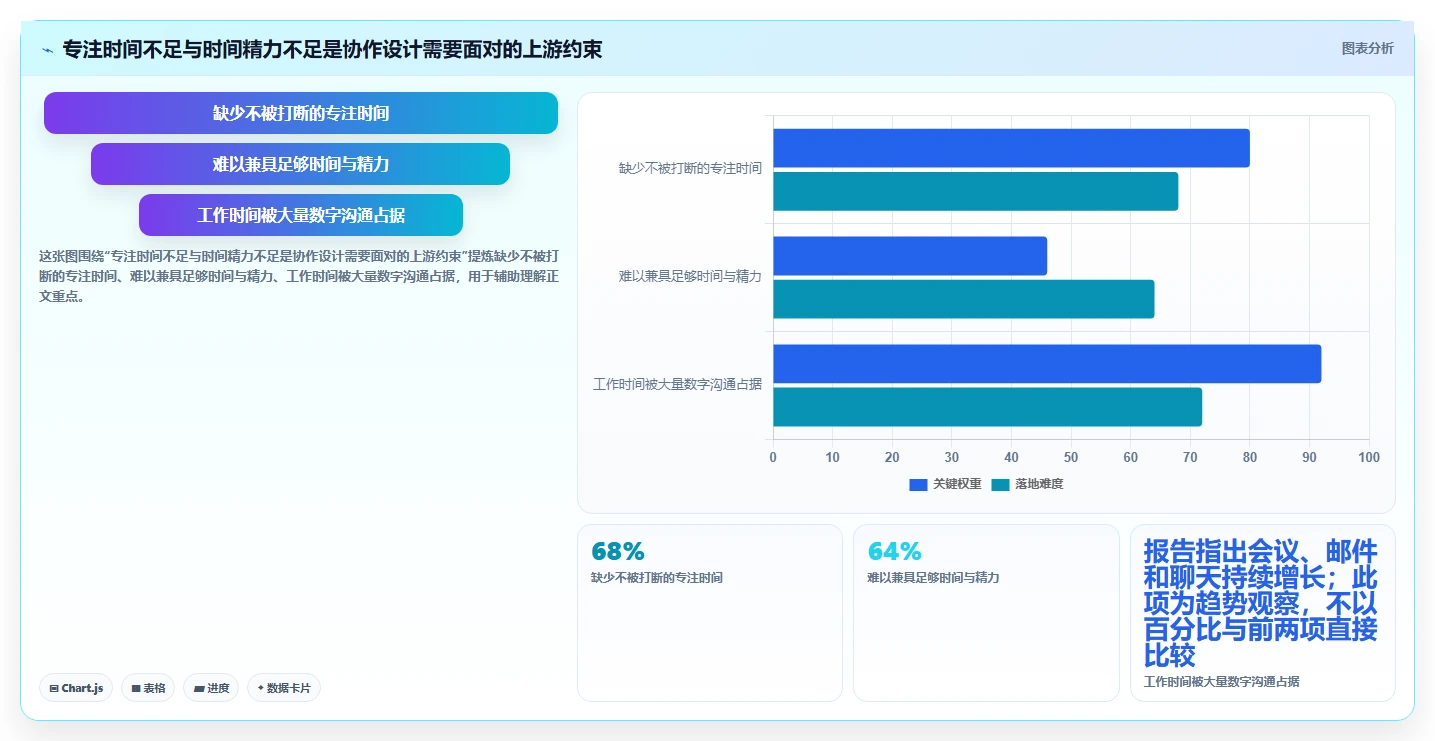Screen dimensions: 1435x741
Task: Click the icon inside the Chart.js chip
Action: (54, 689)
